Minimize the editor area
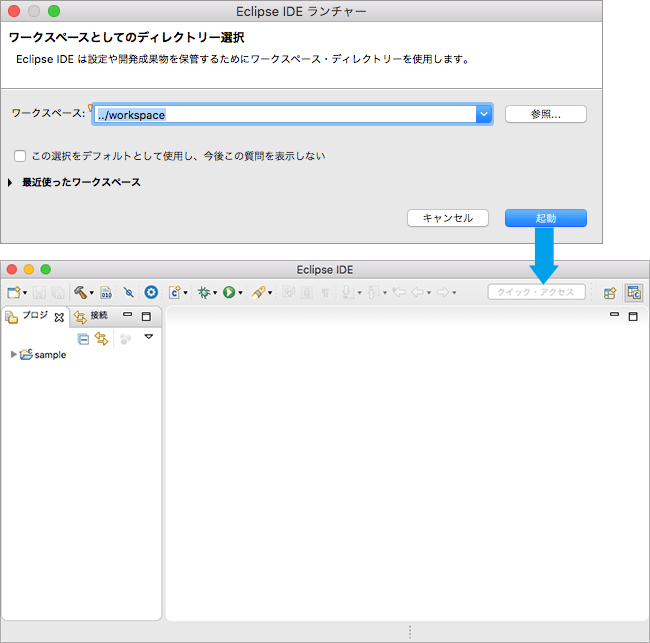Viewport: 650px width, 643px height. [614, 315]
